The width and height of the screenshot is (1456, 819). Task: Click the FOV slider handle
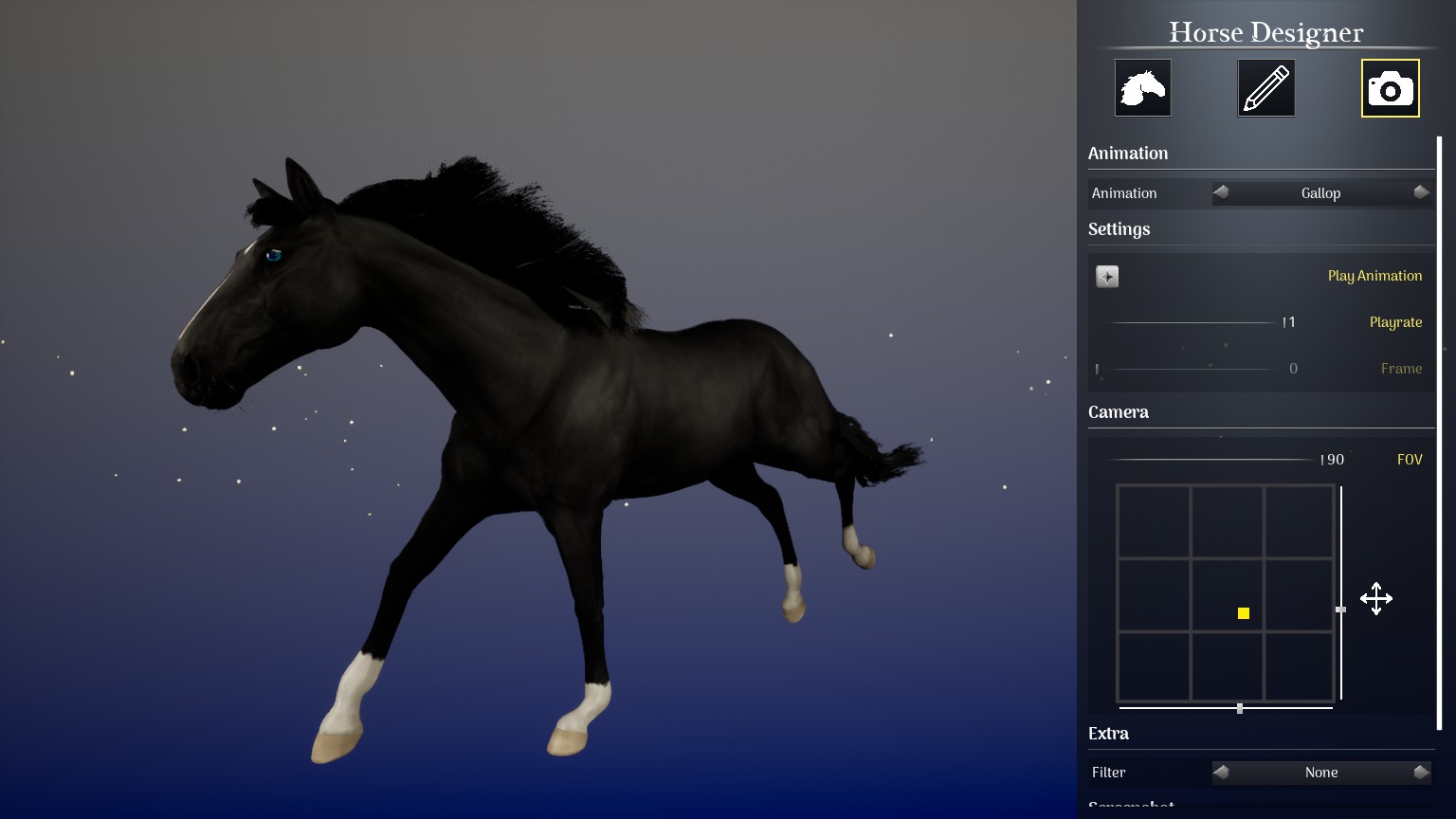click(x=1322, y=460)
